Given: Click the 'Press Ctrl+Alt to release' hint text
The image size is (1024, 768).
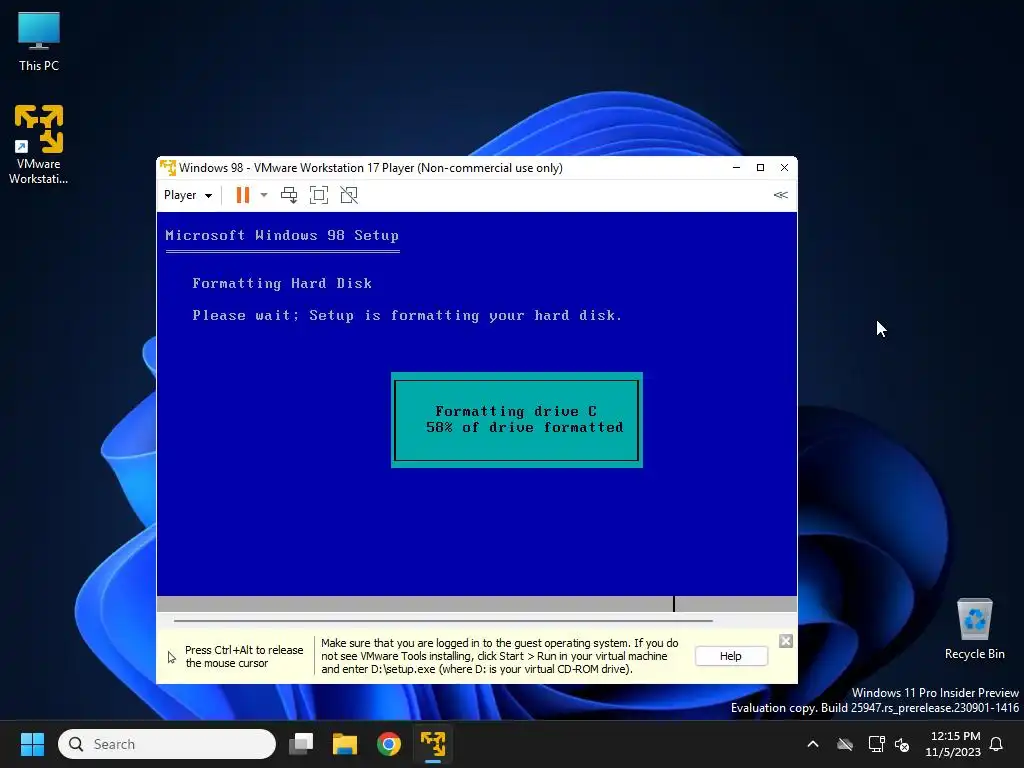Looking at the screenshot, I should pyautogui.click(x=244, y=656).
